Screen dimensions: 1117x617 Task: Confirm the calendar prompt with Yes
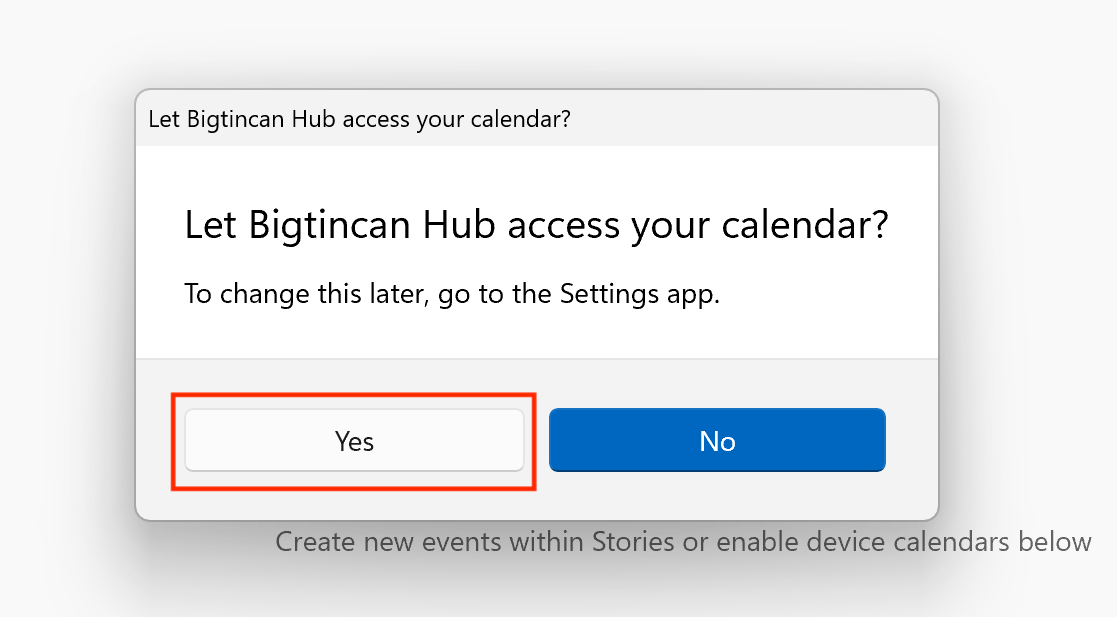coord(354,440)
